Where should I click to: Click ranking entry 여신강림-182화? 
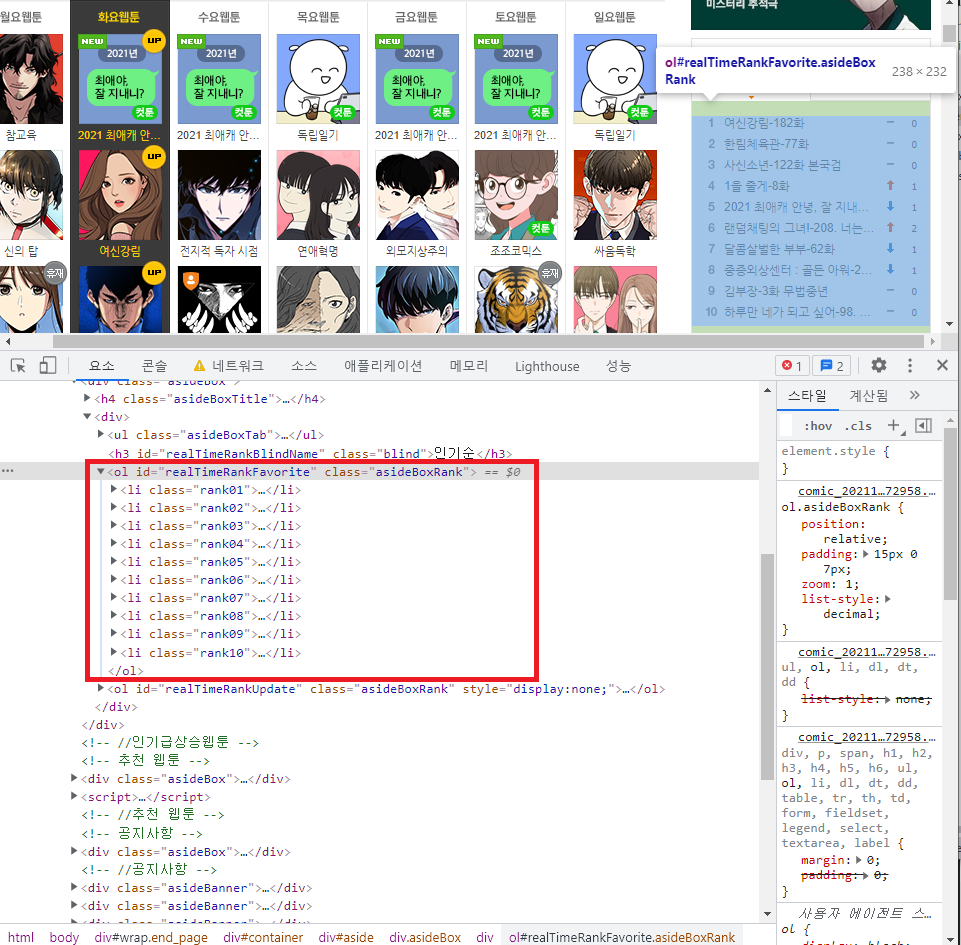coord(764,123)
